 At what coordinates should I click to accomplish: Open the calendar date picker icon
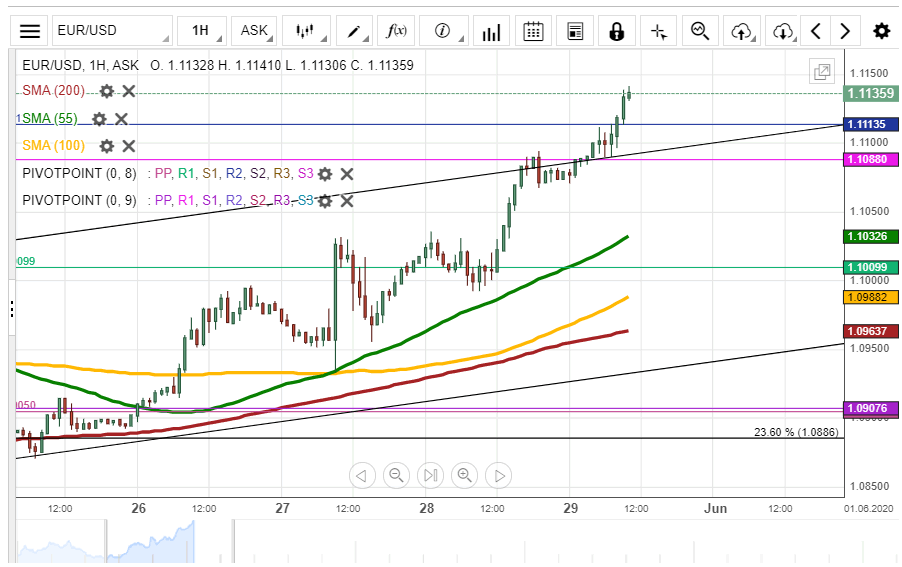click(534, 31)
